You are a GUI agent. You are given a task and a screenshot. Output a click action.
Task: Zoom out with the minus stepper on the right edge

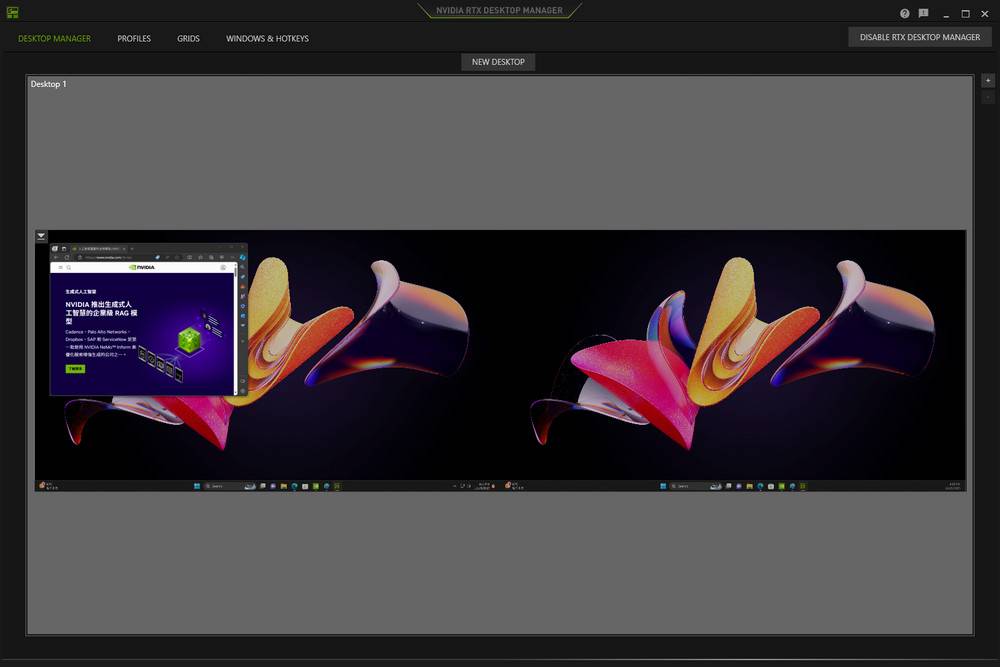pos(988,97)
